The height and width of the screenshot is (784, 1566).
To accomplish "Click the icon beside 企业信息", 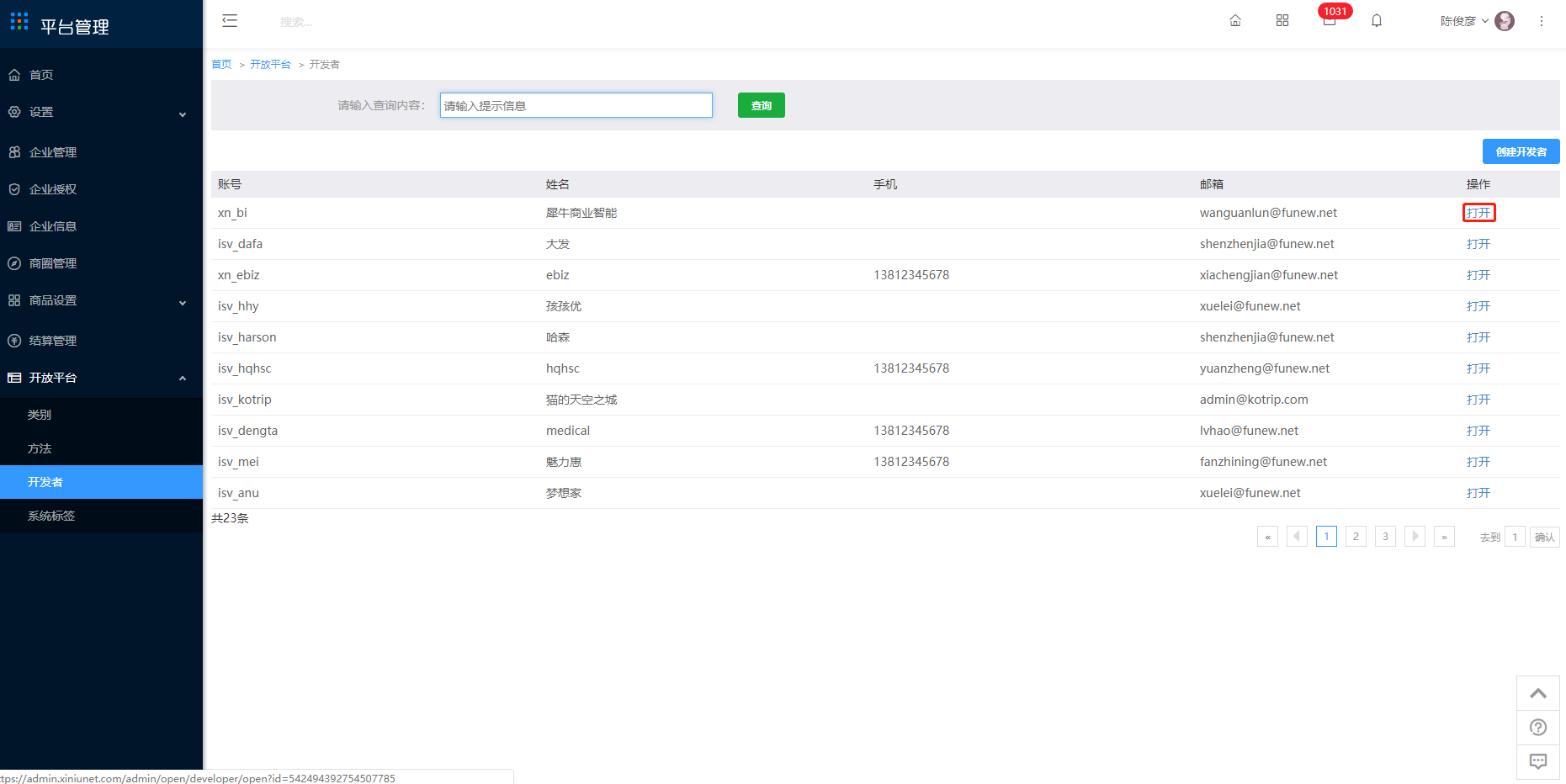I will point(14,226).
